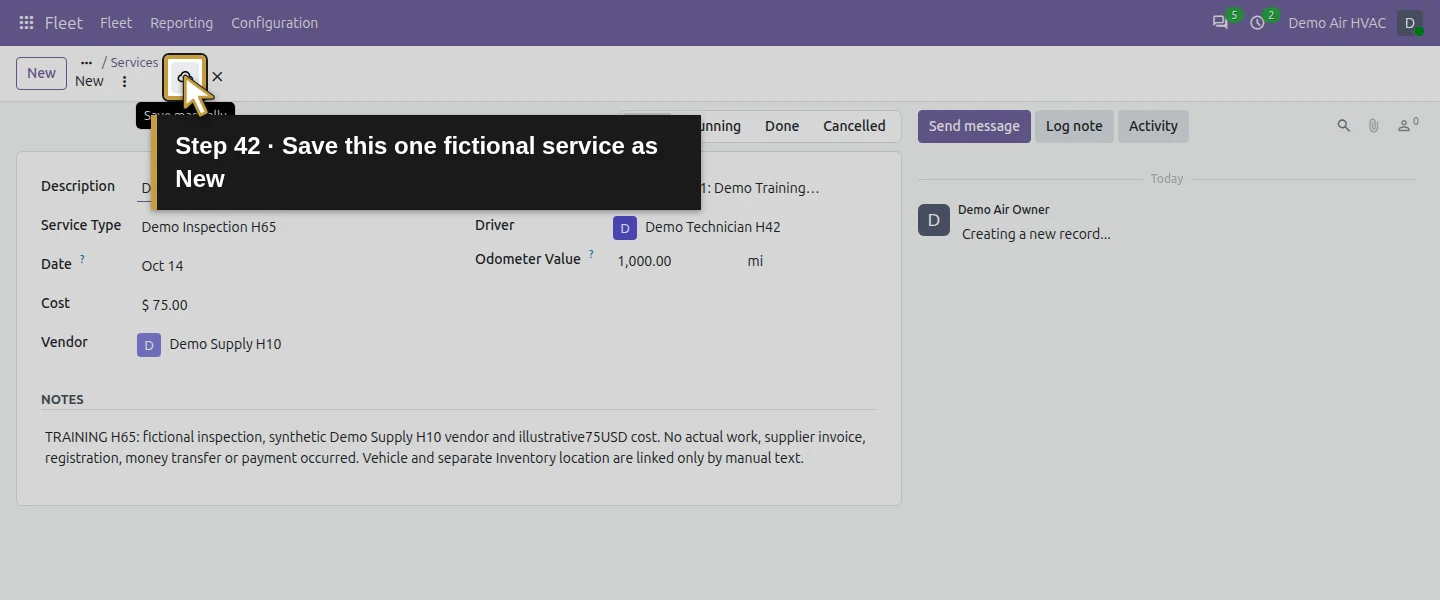Screen dimensions: 1440x600
Task: Click the Demo Air Owner author name
Action: (x=1003, y=210)
